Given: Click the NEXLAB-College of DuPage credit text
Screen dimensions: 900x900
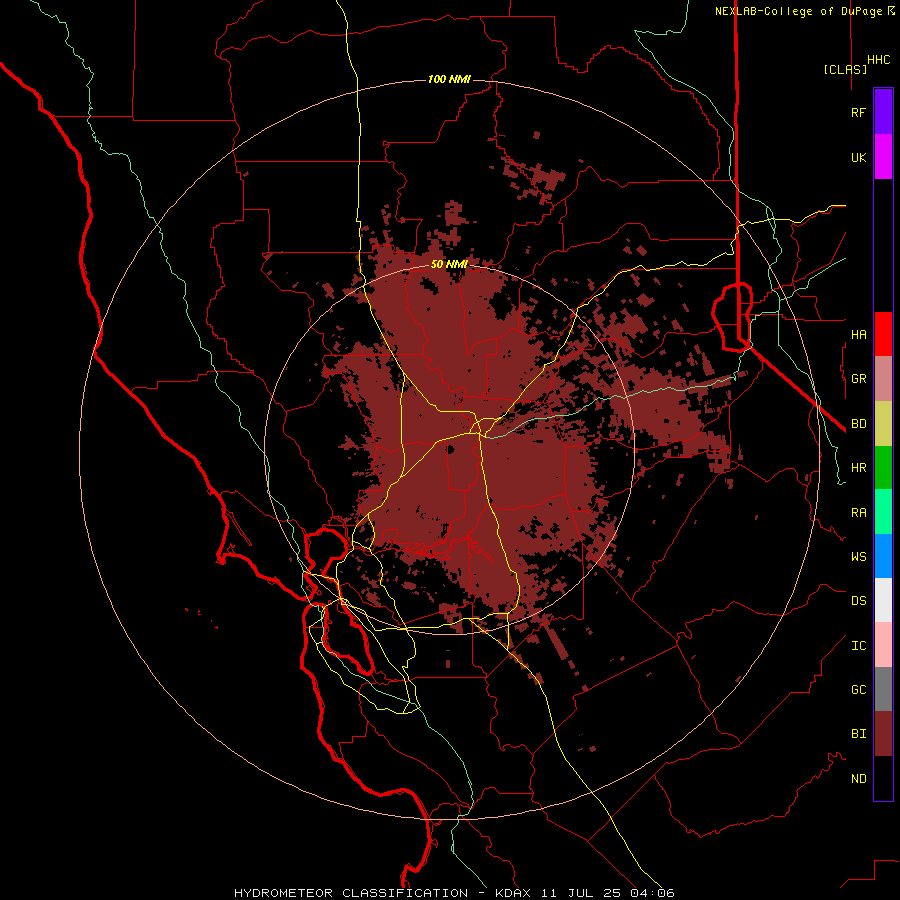Looking at the screenshot, I should point(800,11).
